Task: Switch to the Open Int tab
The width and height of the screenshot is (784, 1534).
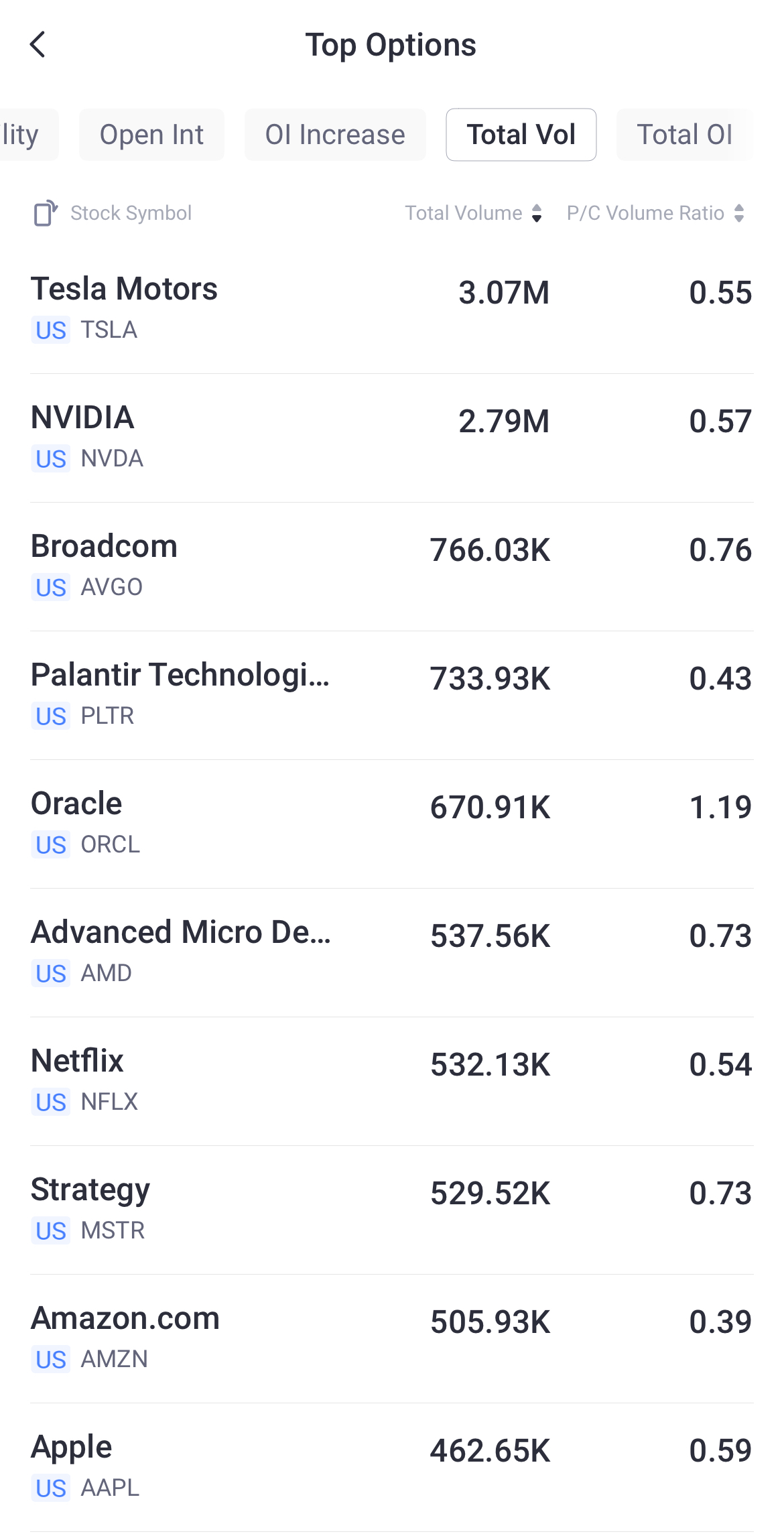Action: pyautogui.click(x=151, y=135)
